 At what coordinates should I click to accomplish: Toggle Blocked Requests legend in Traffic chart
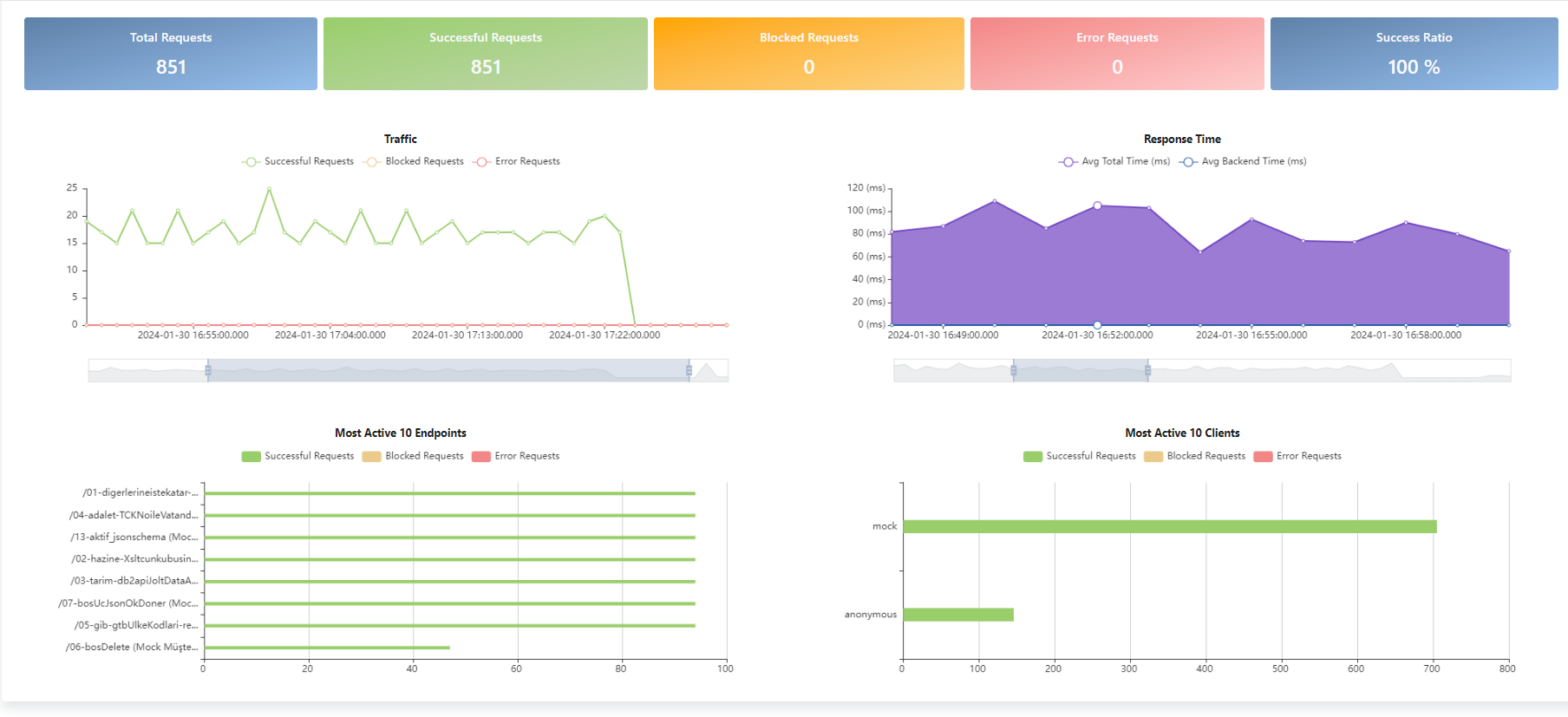[415, 162]
